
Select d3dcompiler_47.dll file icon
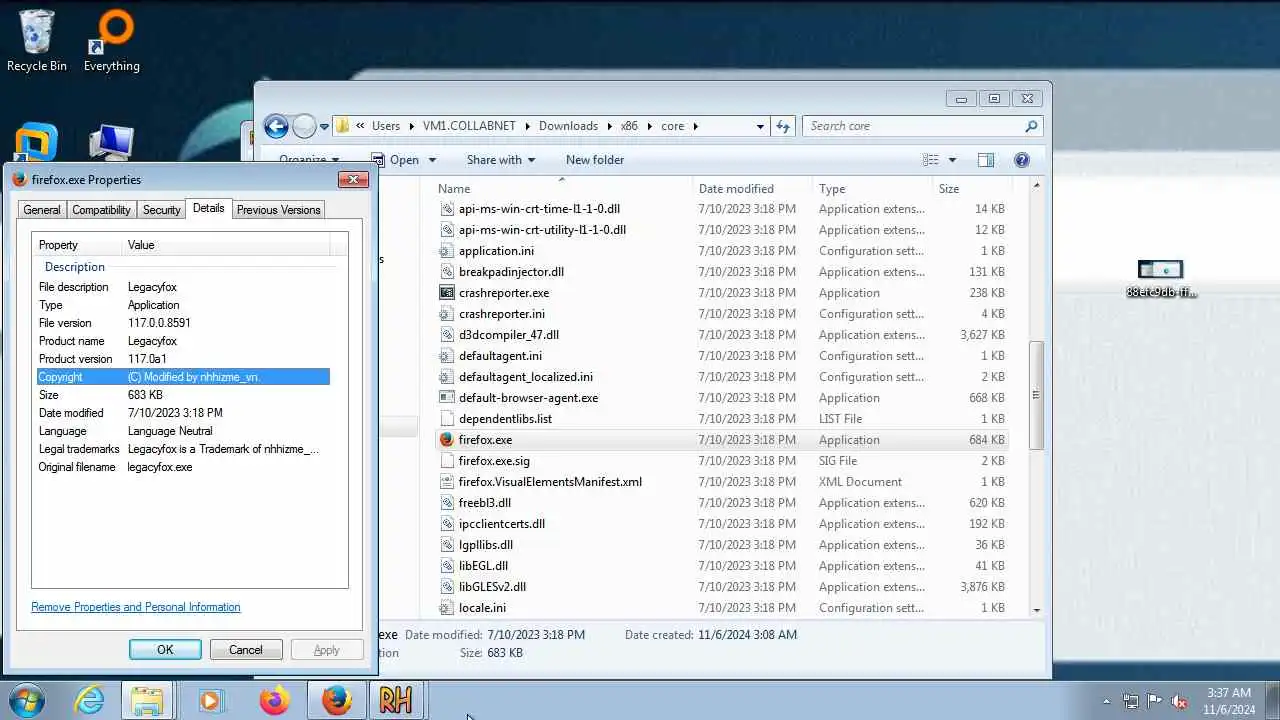pyautogui.click(x=447, y=335)
